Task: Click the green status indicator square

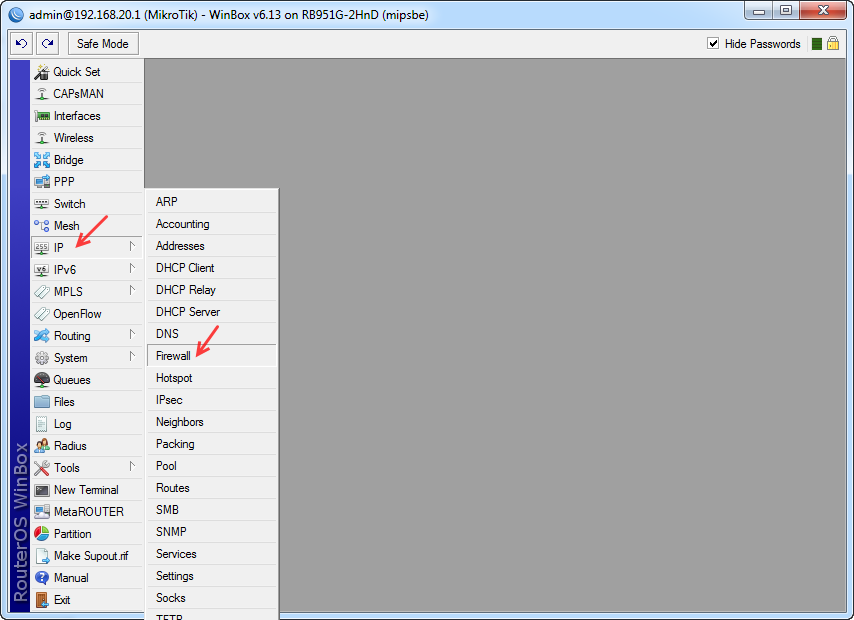Action: coord(816,44)
